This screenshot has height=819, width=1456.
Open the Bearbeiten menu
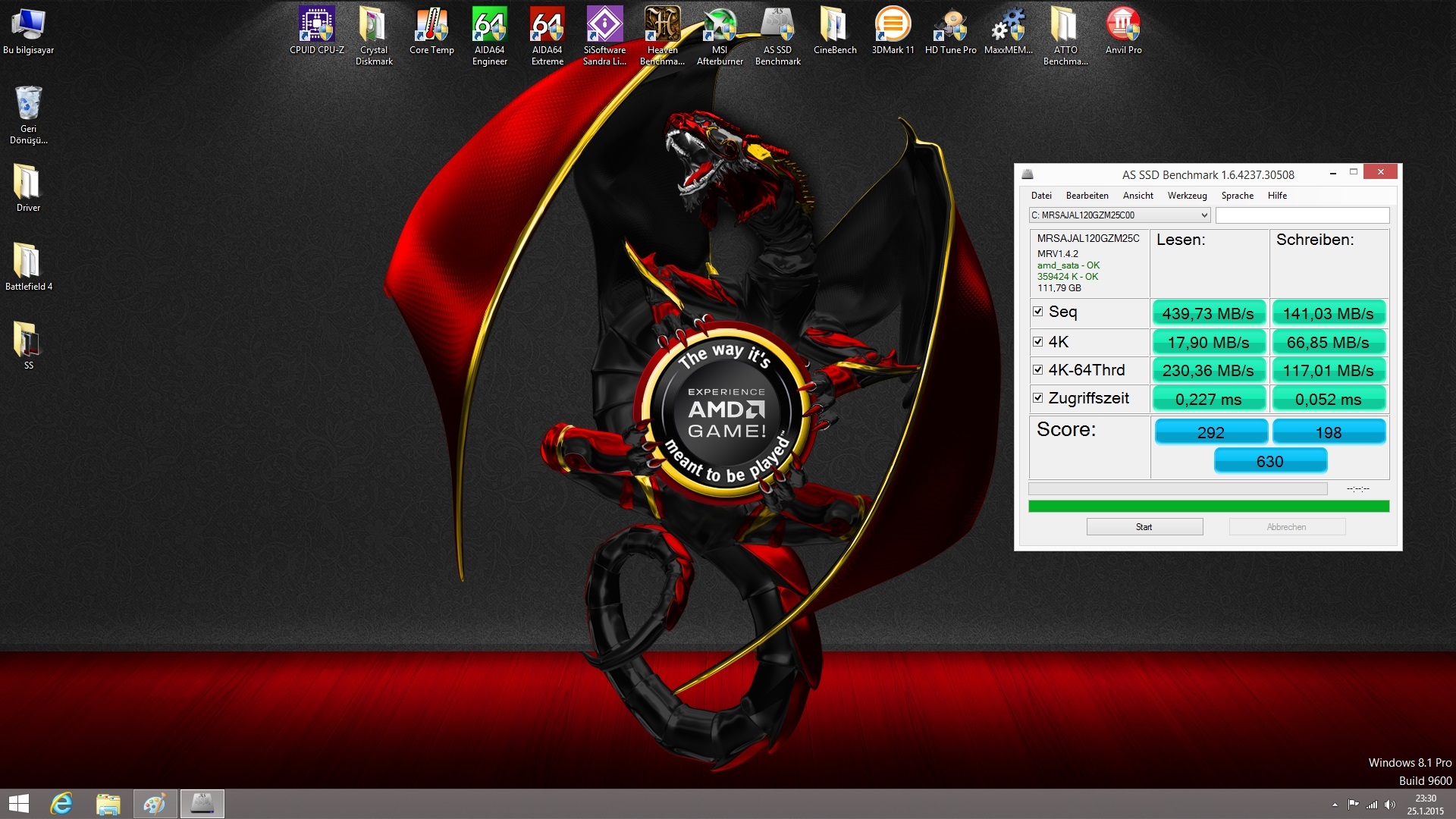tap(1087, 196)
